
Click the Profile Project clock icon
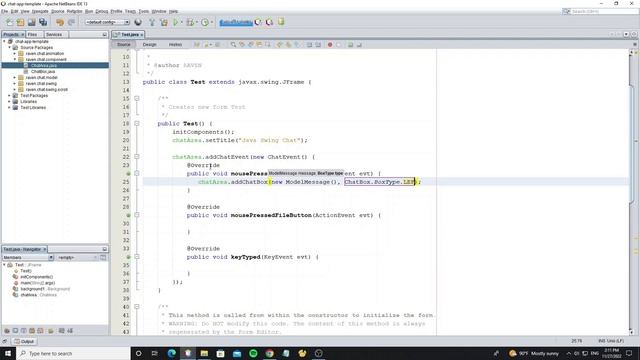205,22
